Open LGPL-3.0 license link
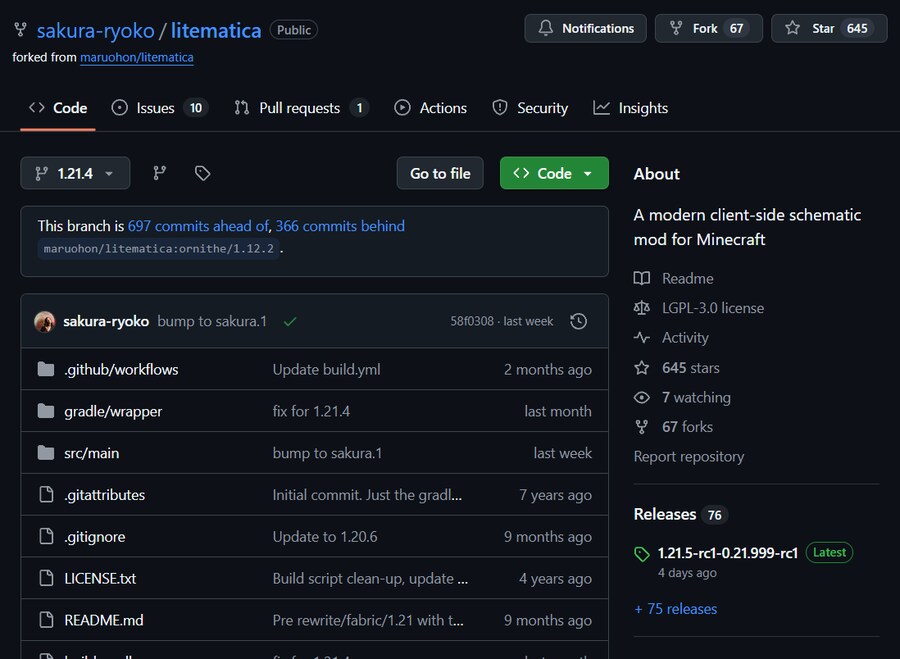The height and width of the screenshot is (659, 900). 712,308
